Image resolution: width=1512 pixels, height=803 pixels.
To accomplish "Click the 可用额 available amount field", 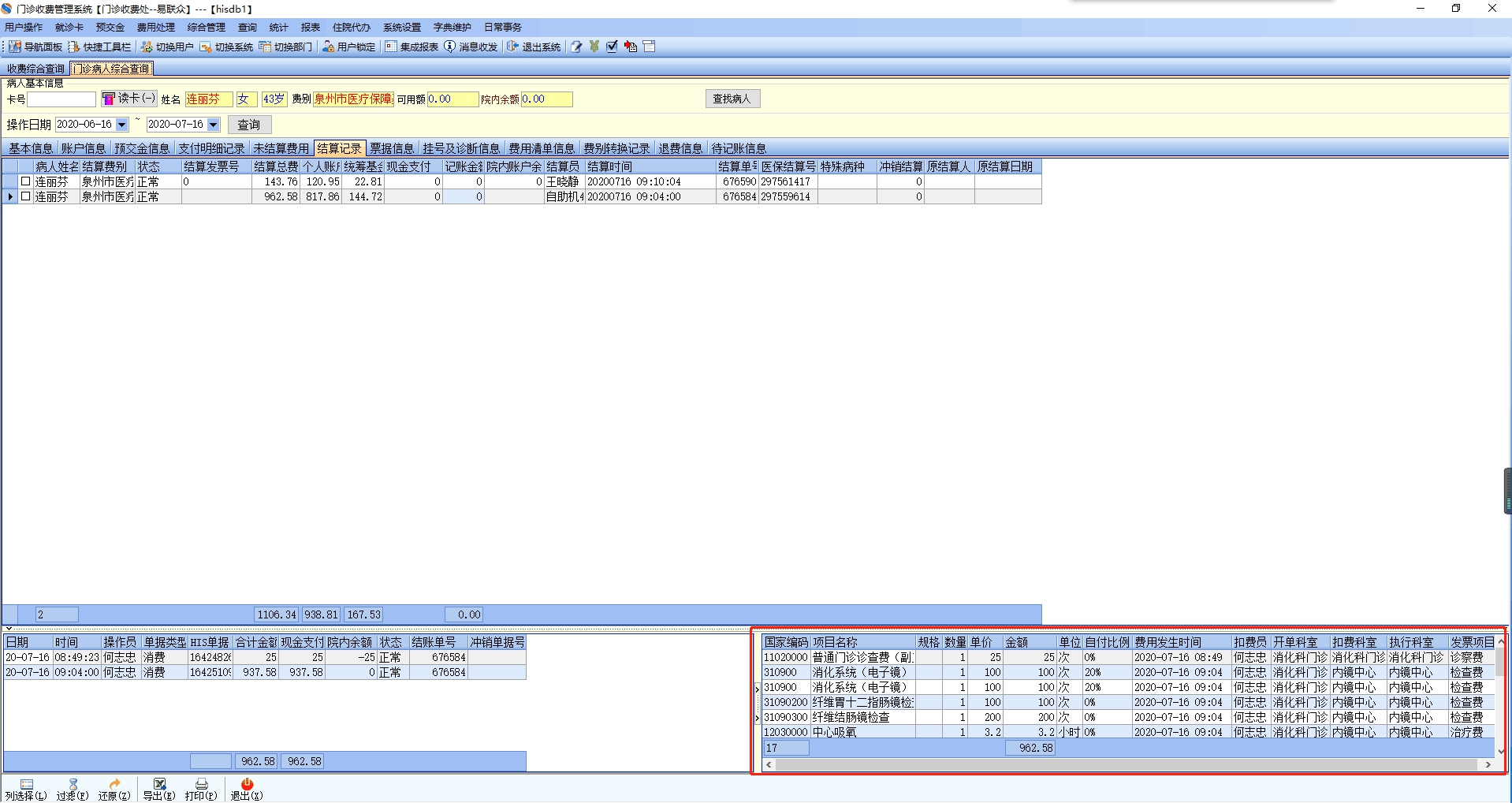I will click(x=453, y=99).
